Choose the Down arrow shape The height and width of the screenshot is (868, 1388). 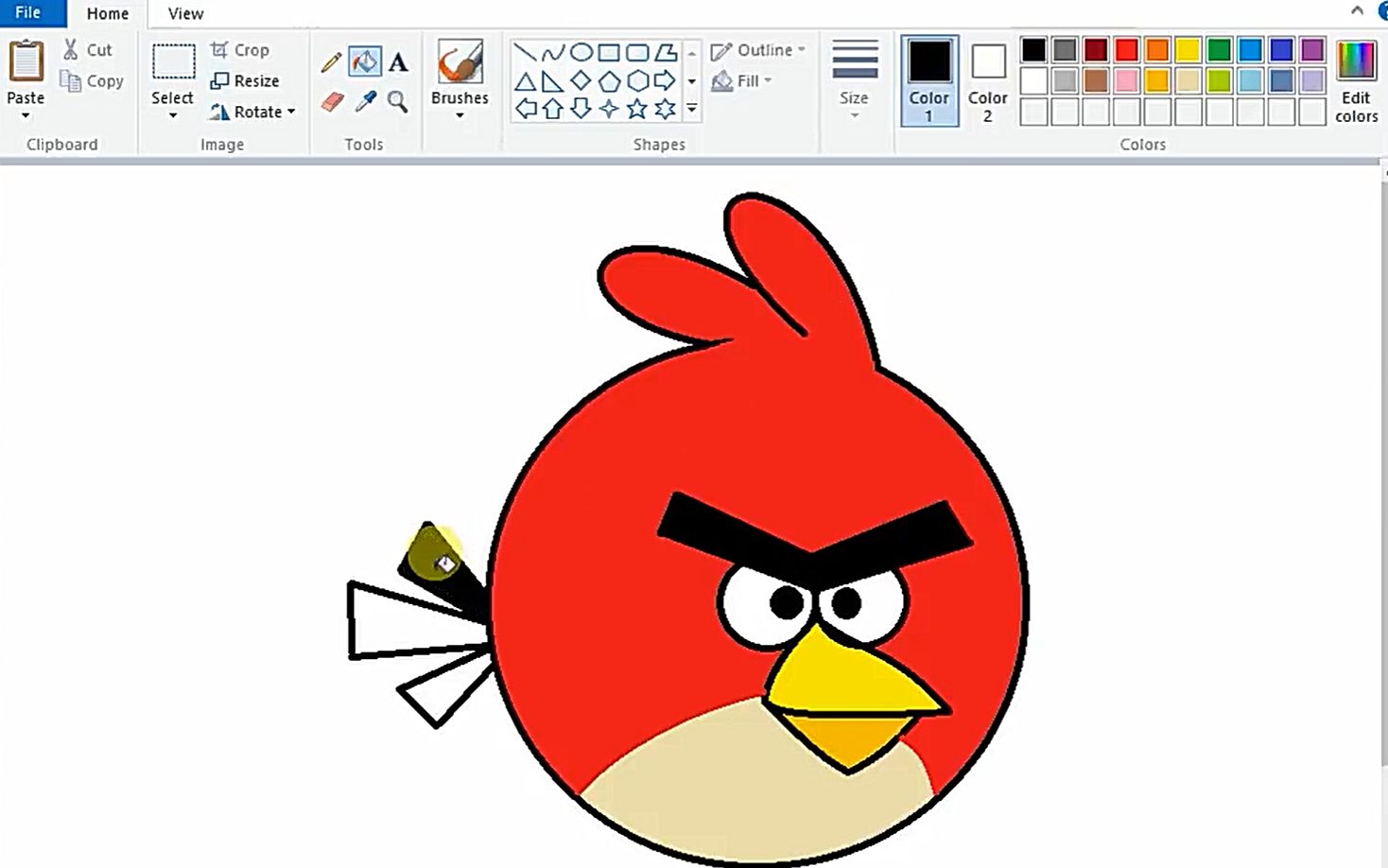[581, 109]
